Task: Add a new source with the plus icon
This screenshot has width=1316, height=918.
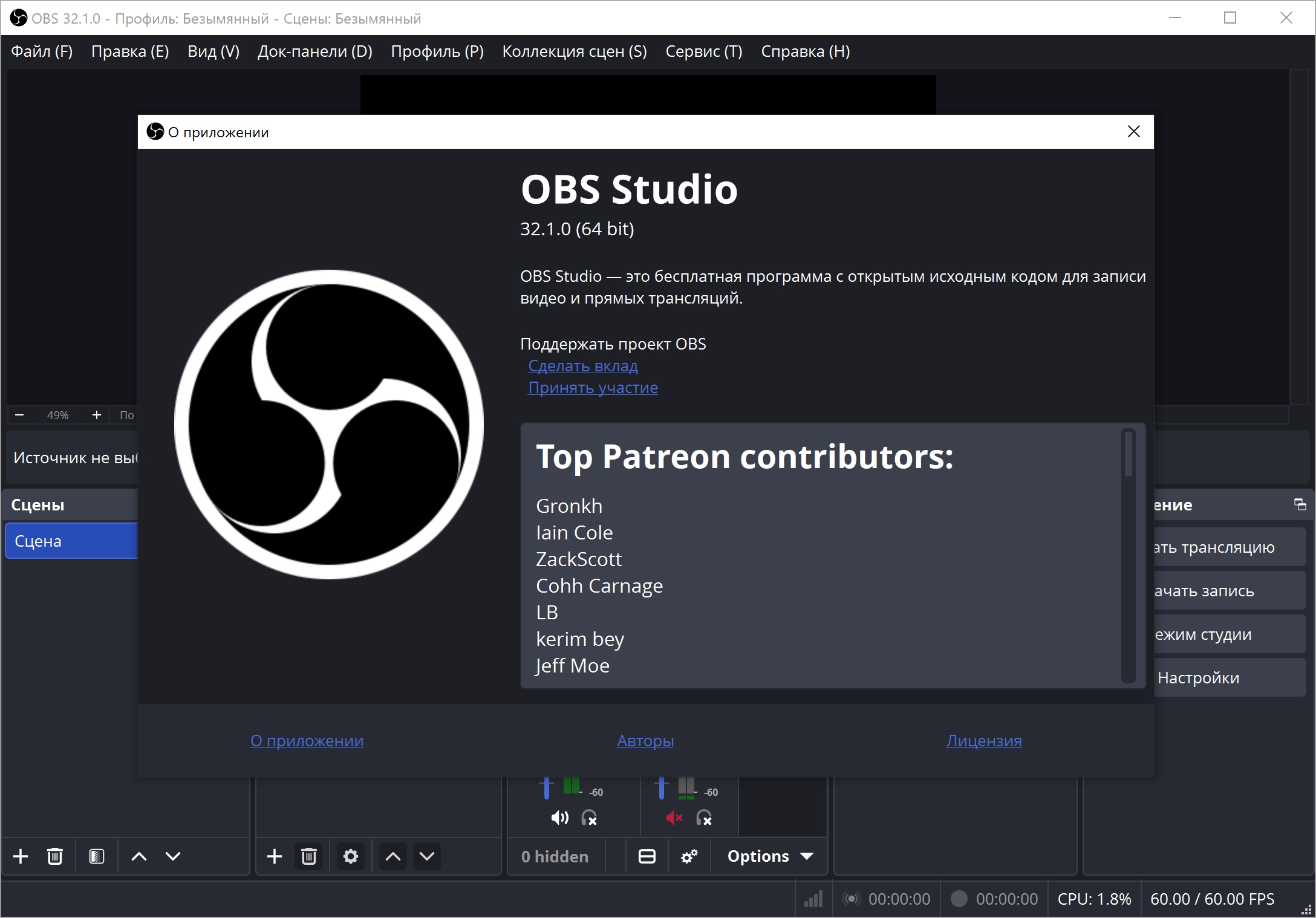Action: (275, 856)
